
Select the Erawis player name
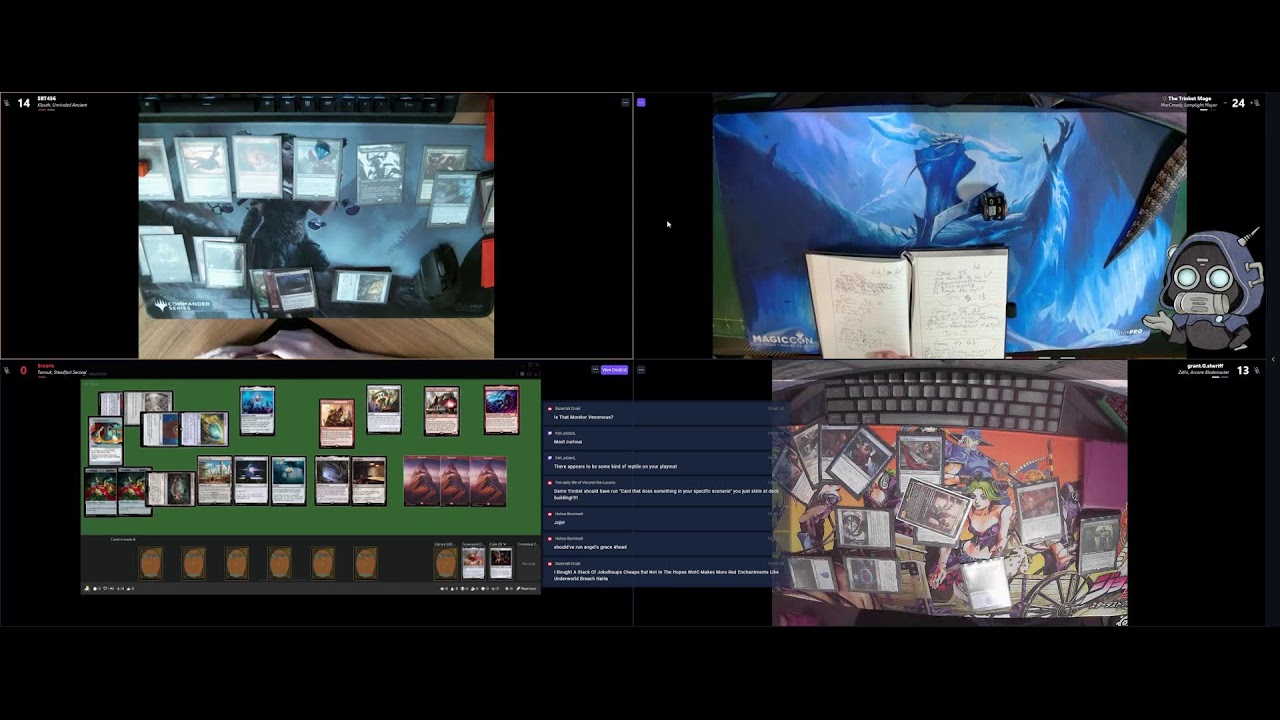tap(46, 366)
